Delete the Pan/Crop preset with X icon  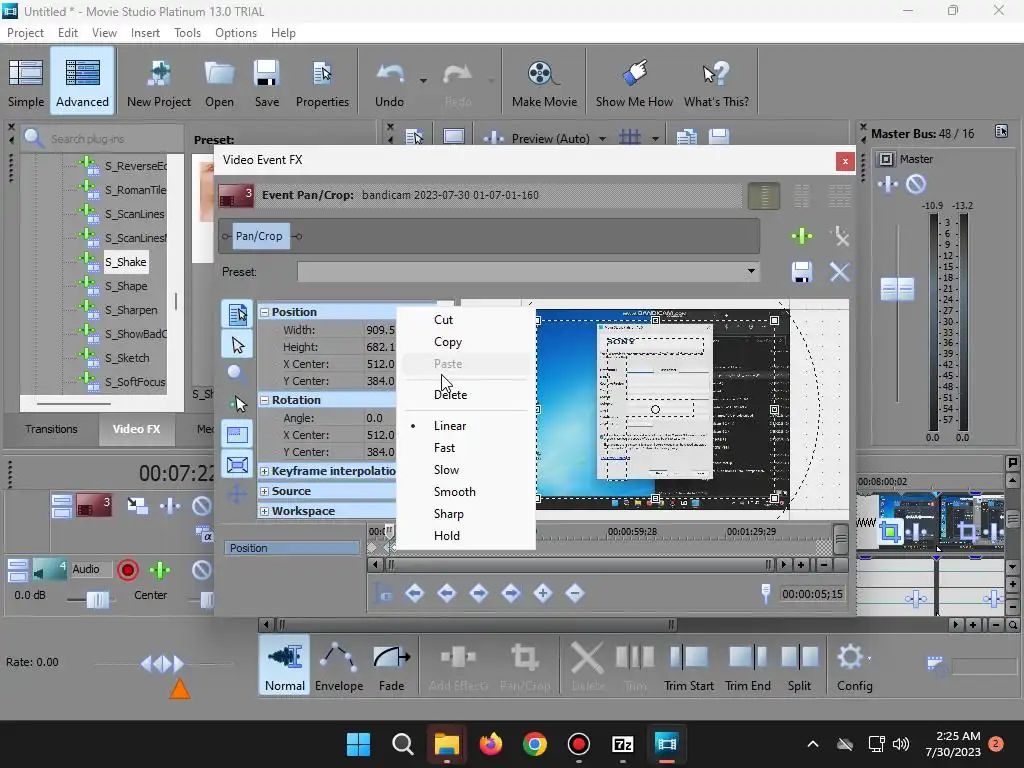(x=840, y=272)
